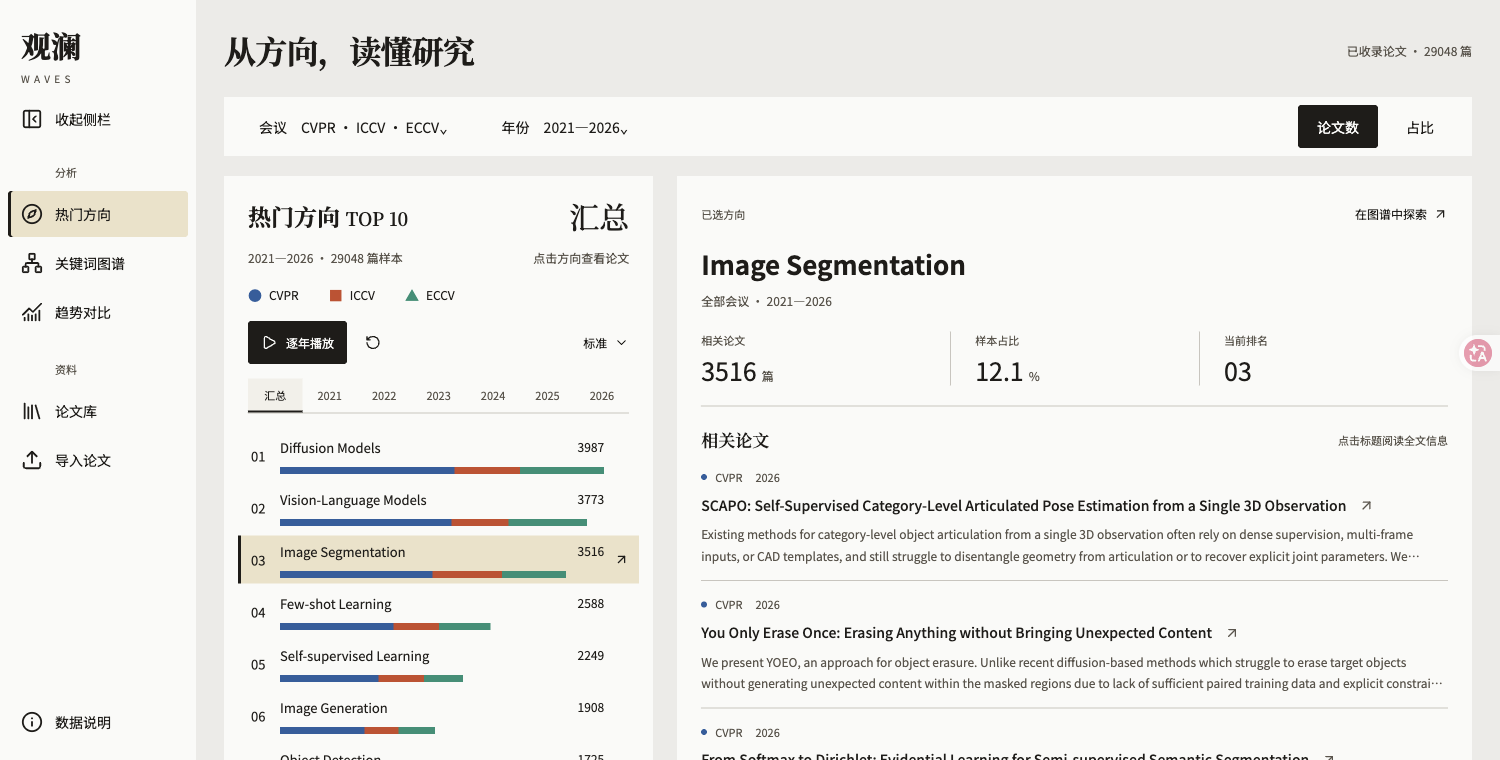Toggle CVPR legend series
The image size is (1500, 760).
tap(273, 295)
